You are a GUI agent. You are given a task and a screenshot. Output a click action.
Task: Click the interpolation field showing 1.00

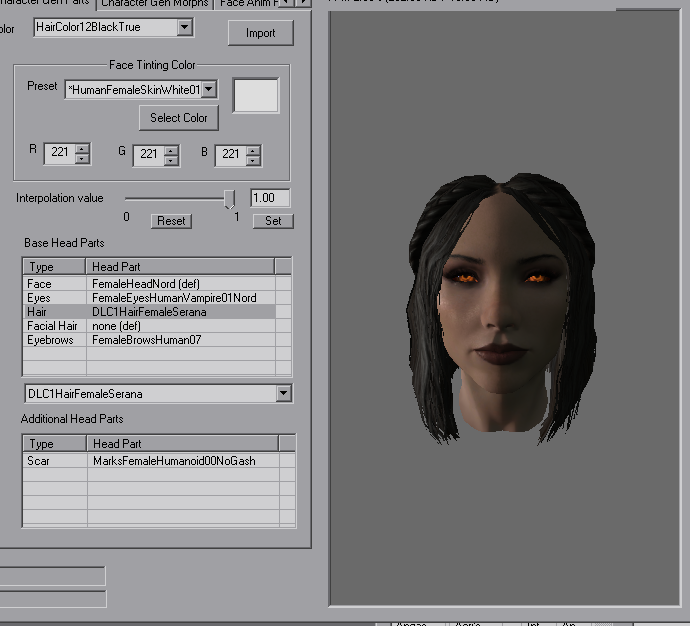click(x=270, y=198)
